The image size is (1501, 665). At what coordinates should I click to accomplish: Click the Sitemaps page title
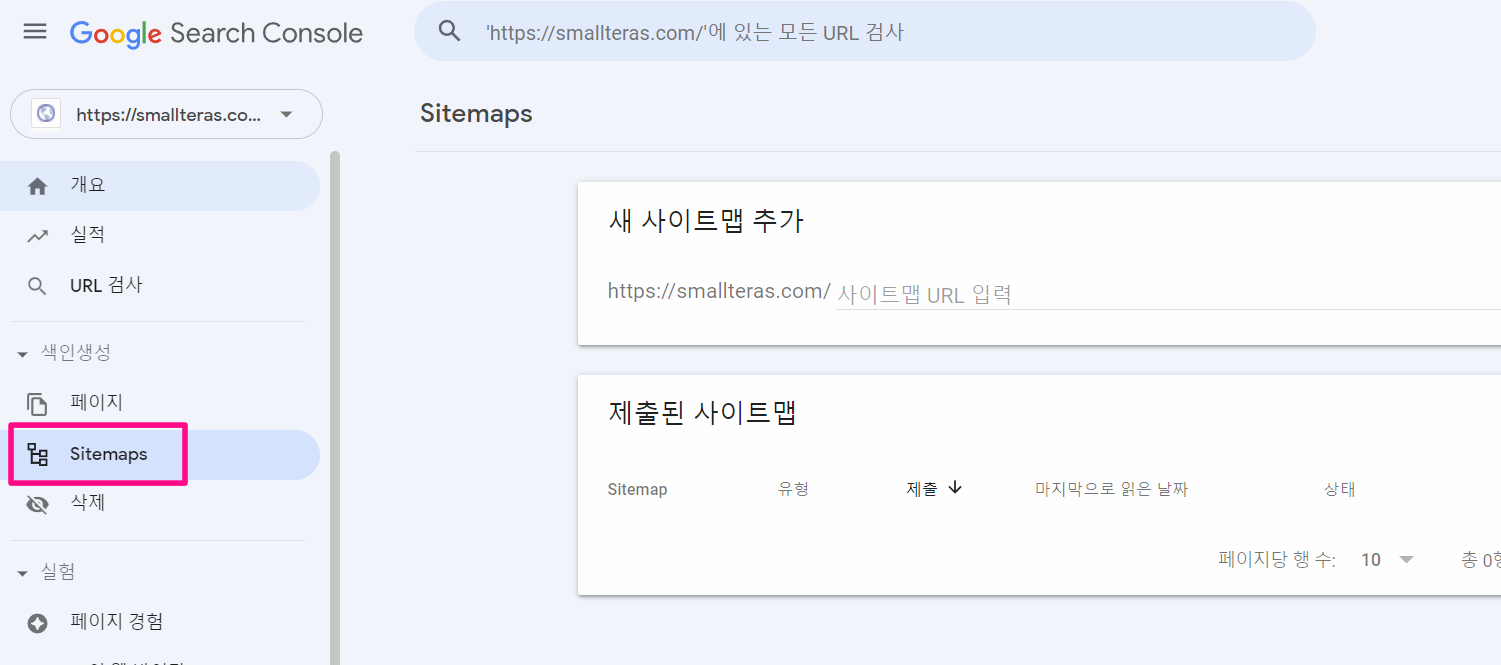pos(476,114)
